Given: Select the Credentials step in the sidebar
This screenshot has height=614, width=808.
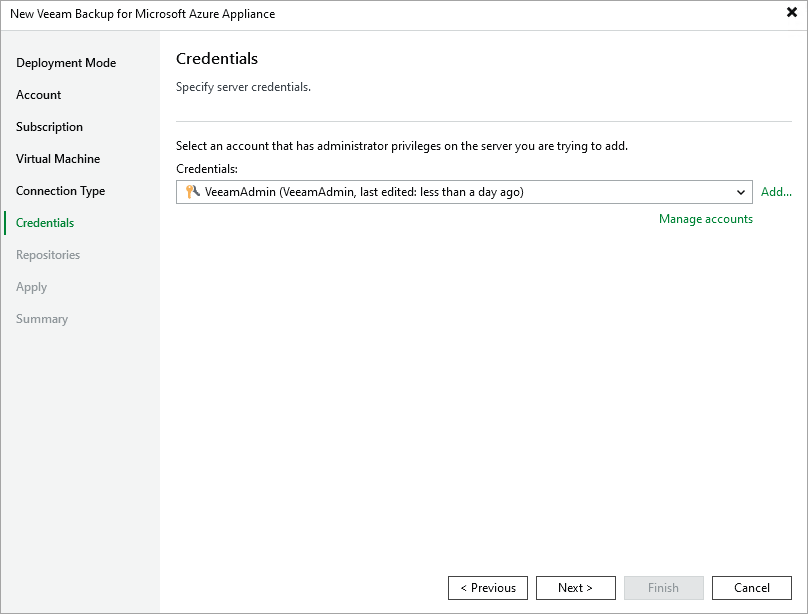Looking at the screenshot, I should coord(45,223).
